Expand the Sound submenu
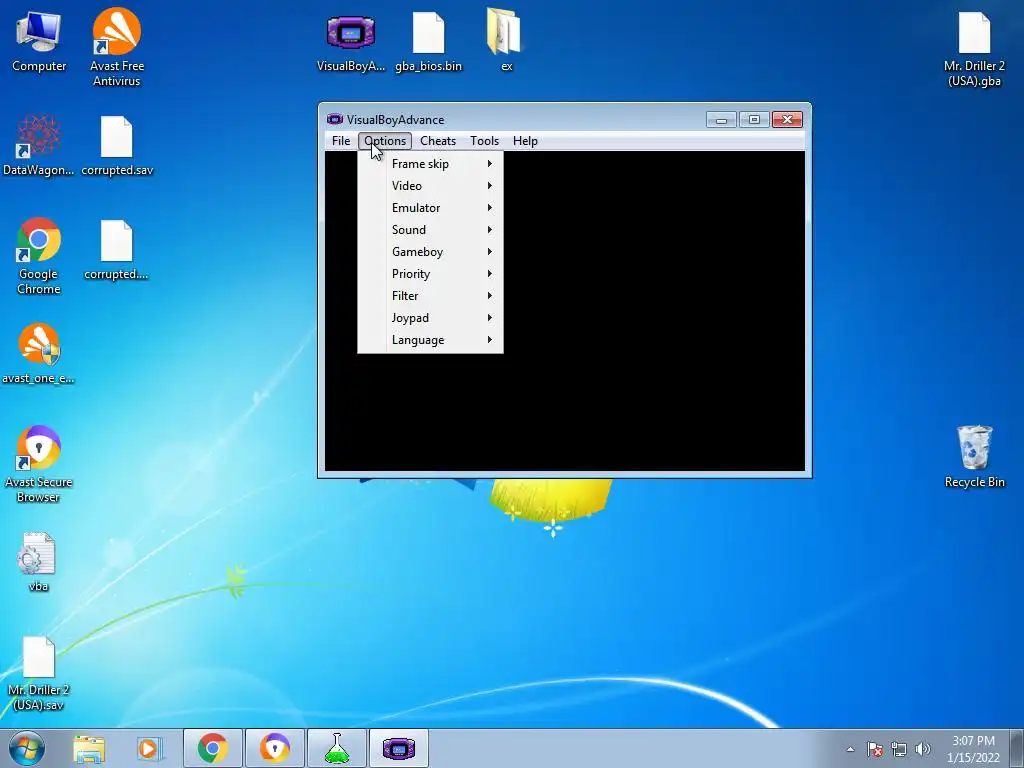 pos(430,230)
